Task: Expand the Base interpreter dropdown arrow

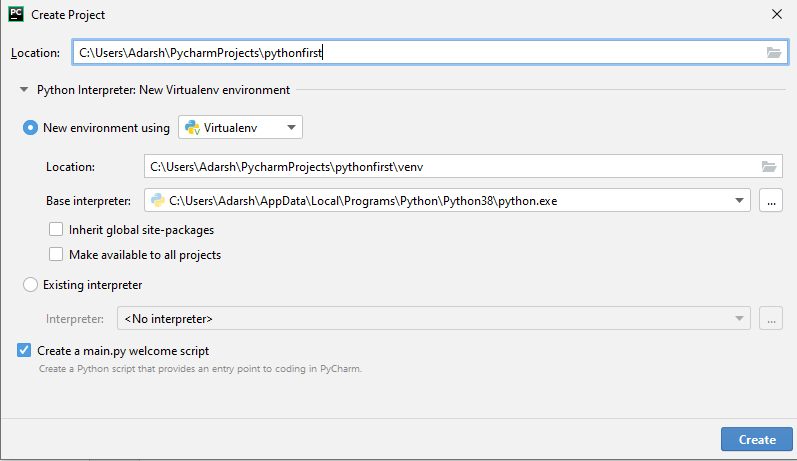Action: (739, 201)
